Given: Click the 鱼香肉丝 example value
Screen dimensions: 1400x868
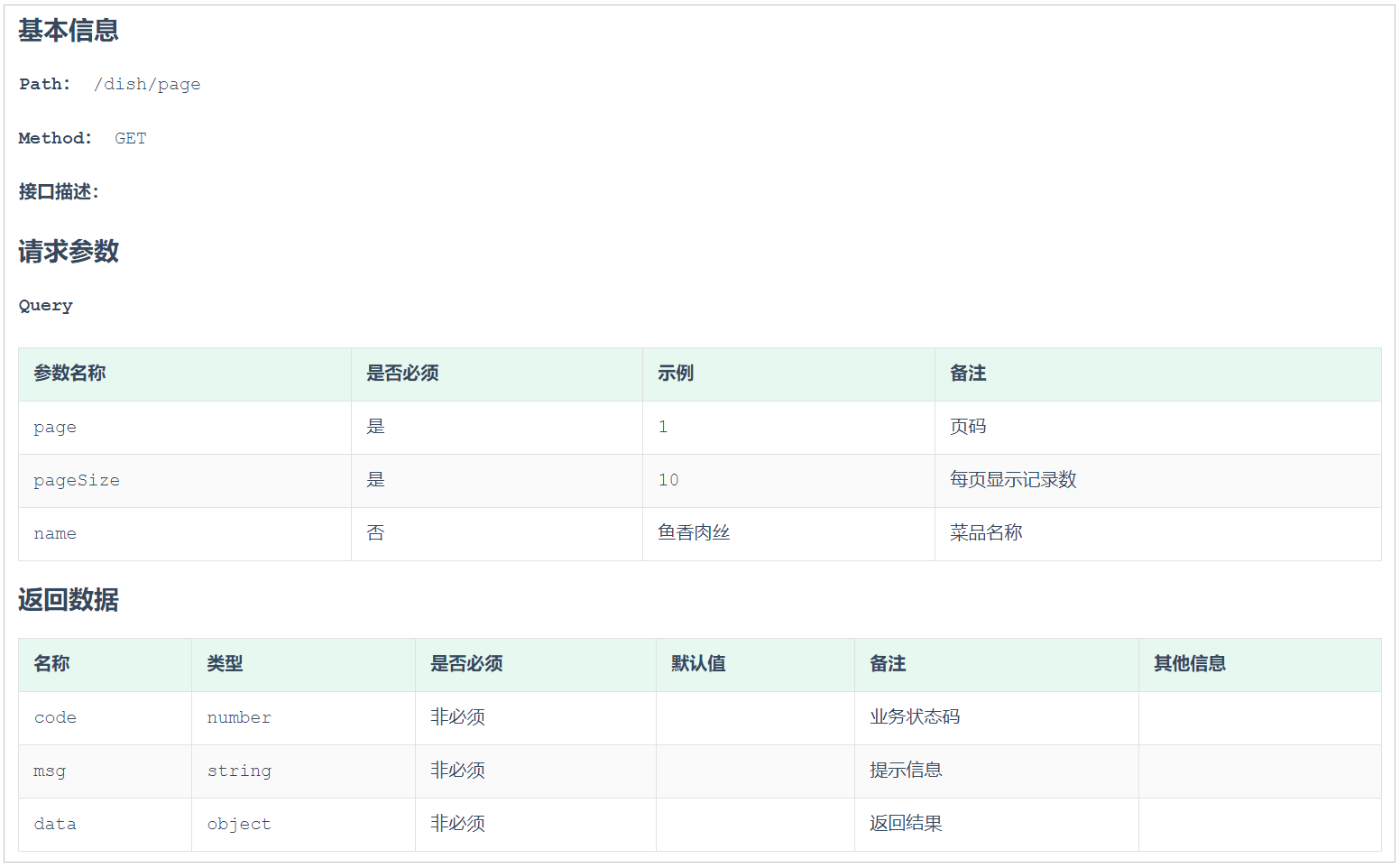Looking at the screenshot, I should coord(694,533).
